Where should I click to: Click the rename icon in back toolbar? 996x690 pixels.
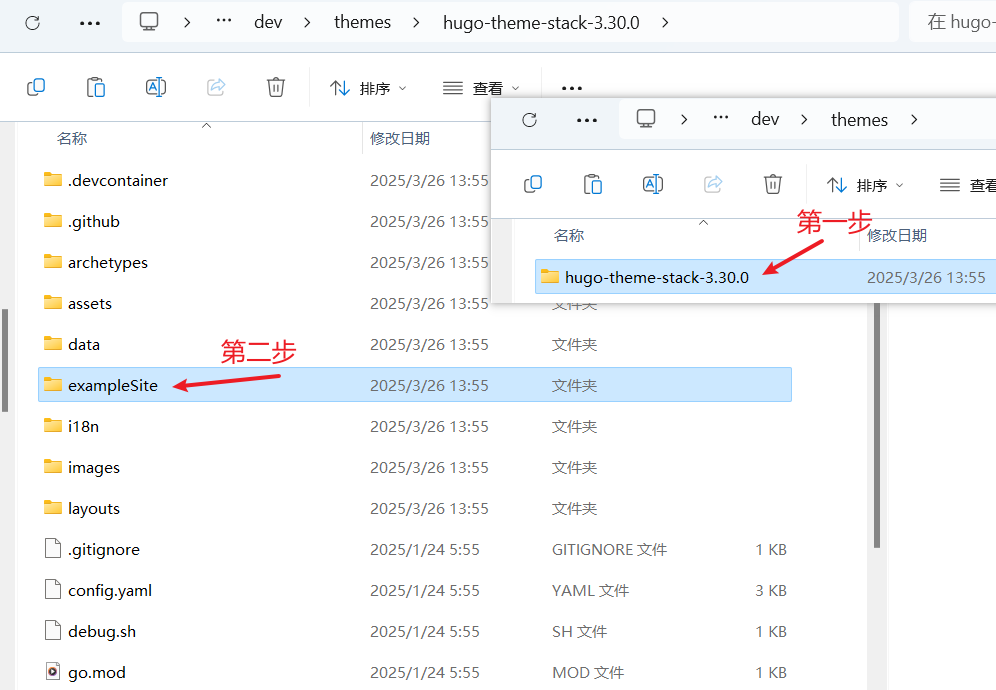[156, 87]
